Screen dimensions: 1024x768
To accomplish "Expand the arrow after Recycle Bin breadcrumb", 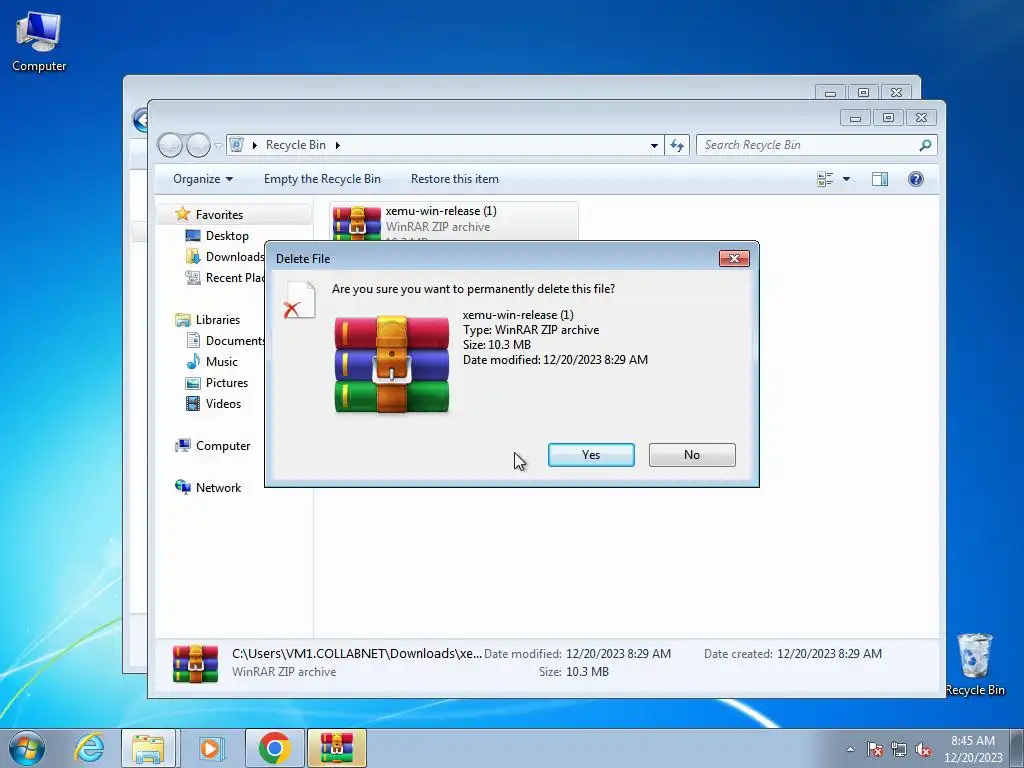I will [338, 145].
